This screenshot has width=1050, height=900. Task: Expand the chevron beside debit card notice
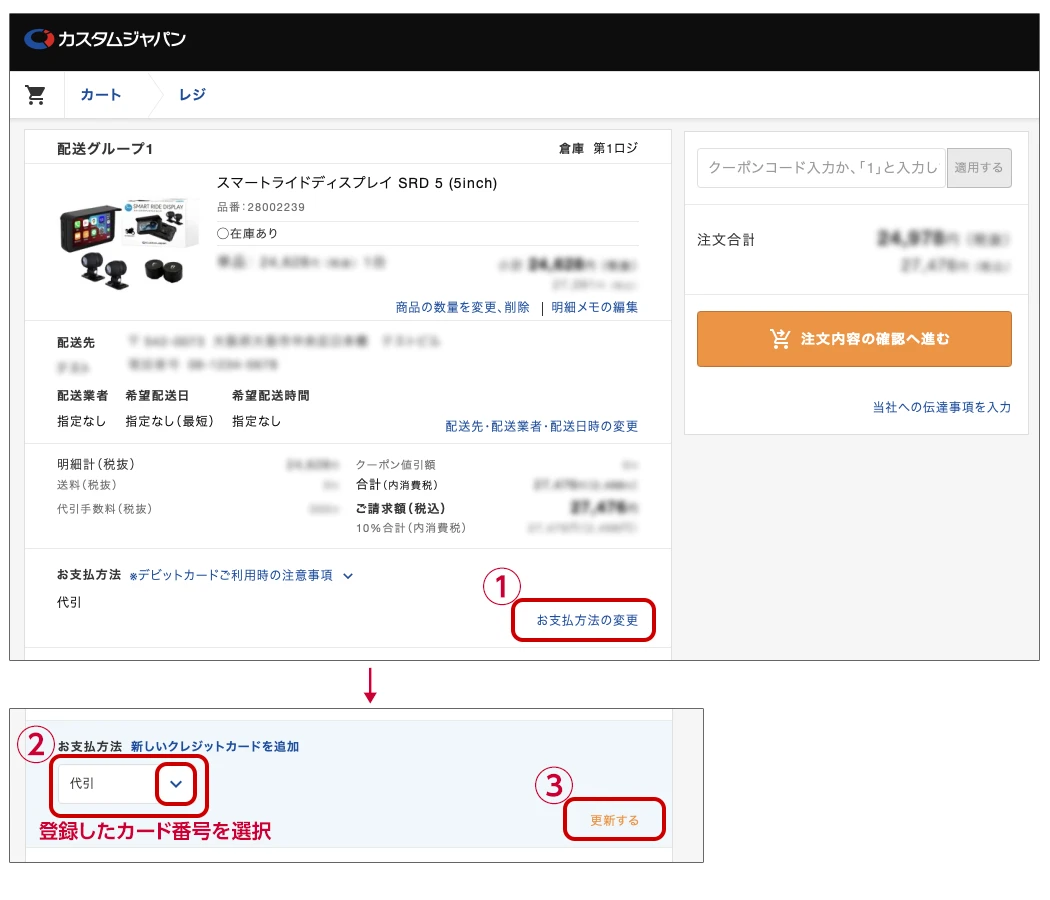tap(348, 576)
